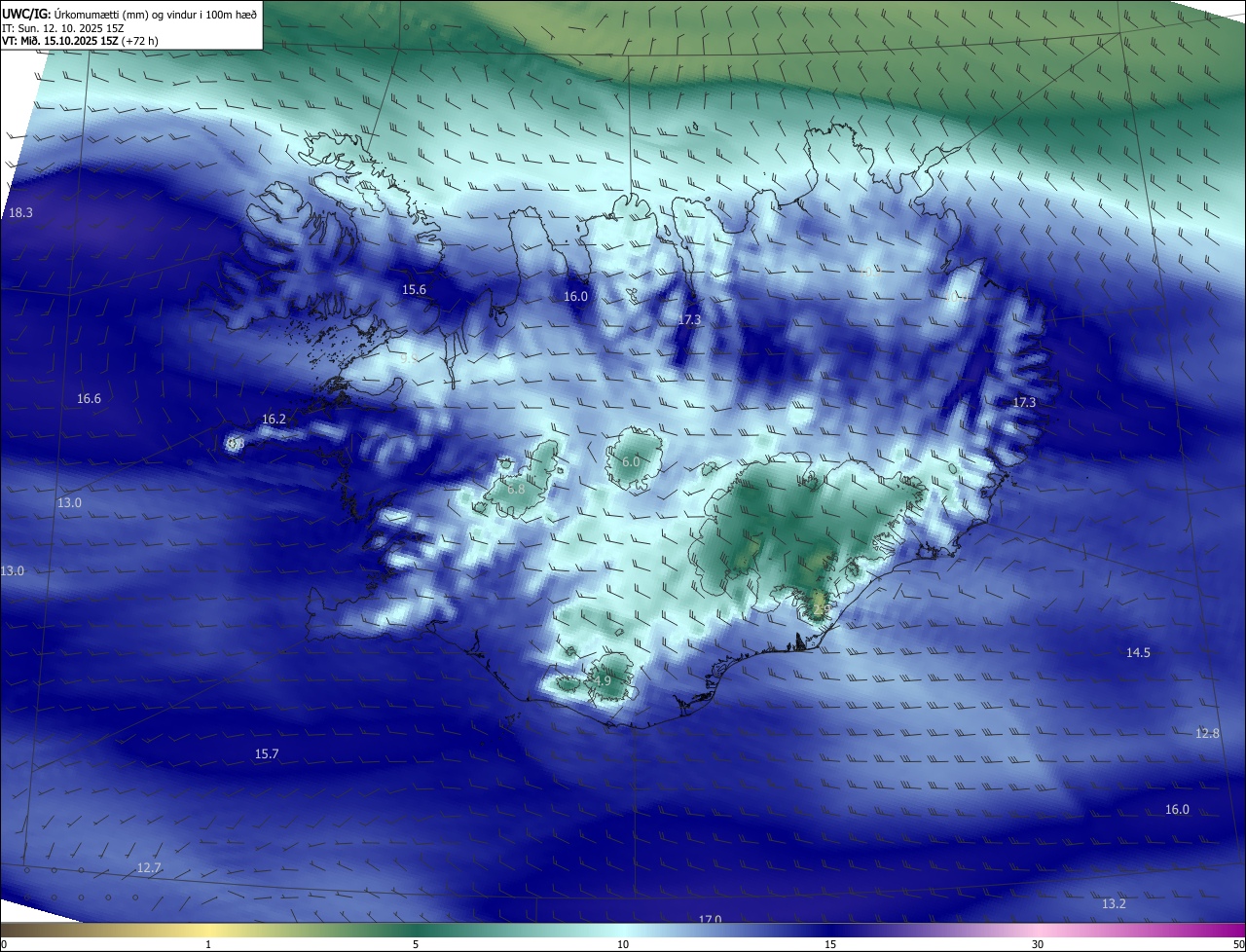The width and height of the screenshot is (1246, 952).
Task: Click the color bar tick labeled 50
Action: (x=1239, y=944)
